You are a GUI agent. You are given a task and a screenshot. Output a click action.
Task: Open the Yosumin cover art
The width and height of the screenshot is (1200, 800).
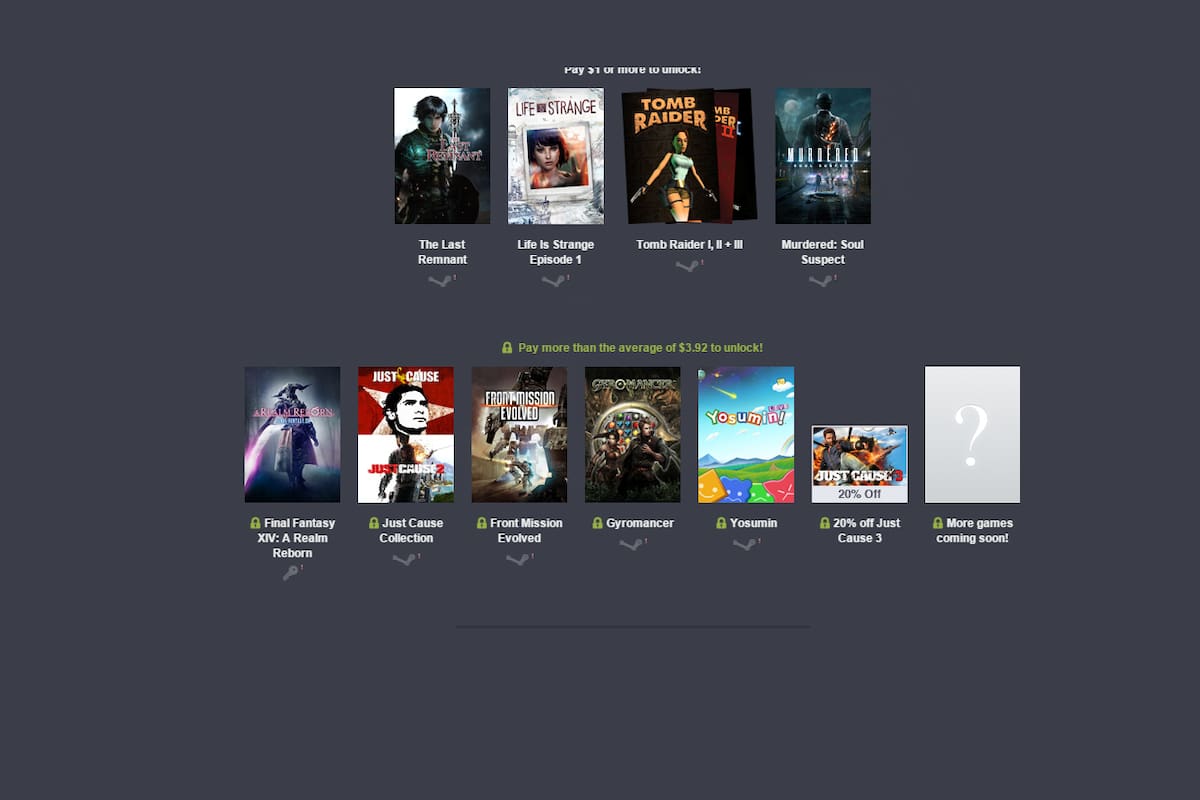click(x=746, y=434)
